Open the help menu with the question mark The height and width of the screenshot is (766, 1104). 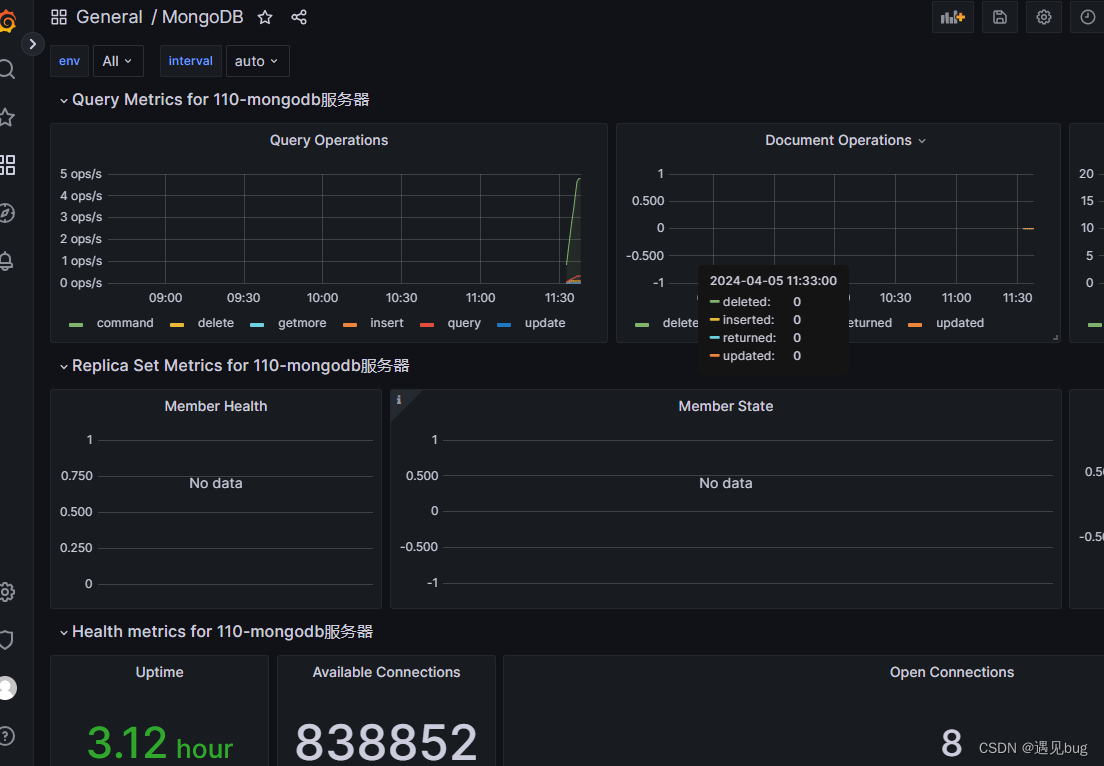pyautogui.click(x=8, y=736)
